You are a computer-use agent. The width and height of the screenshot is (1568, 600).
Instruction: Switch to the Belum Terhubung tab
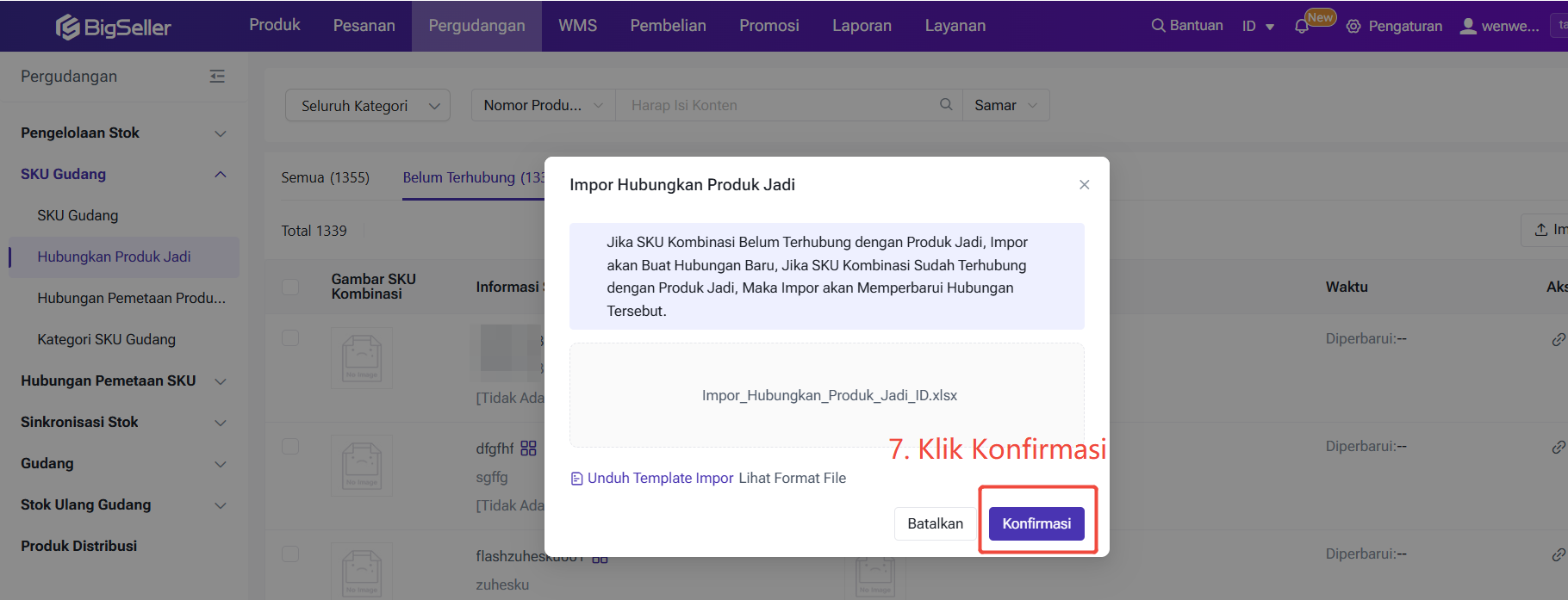tap(474, 177)
